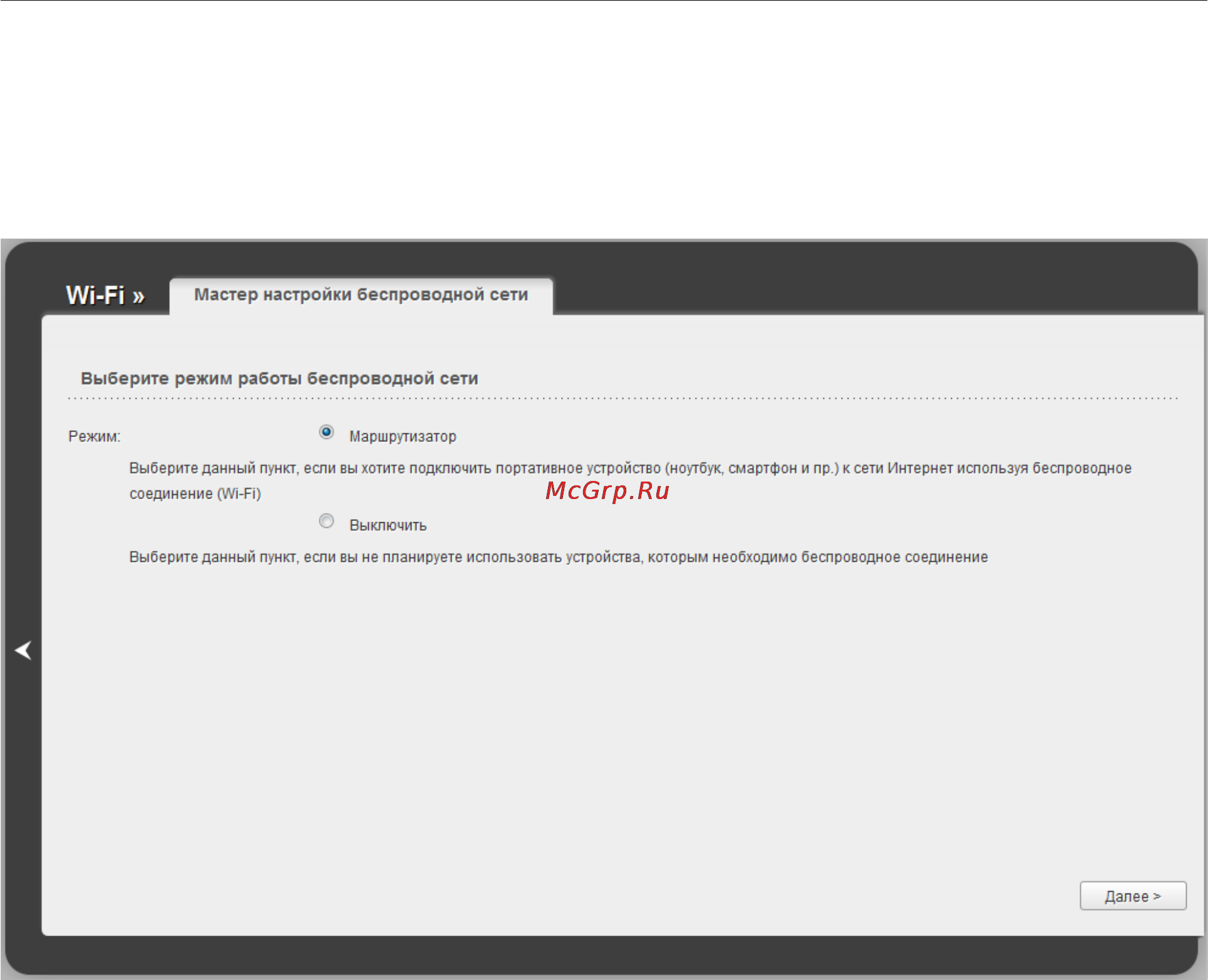
Task: Click the left-pointing back arrow icon
Action: (x=23, y=650)
